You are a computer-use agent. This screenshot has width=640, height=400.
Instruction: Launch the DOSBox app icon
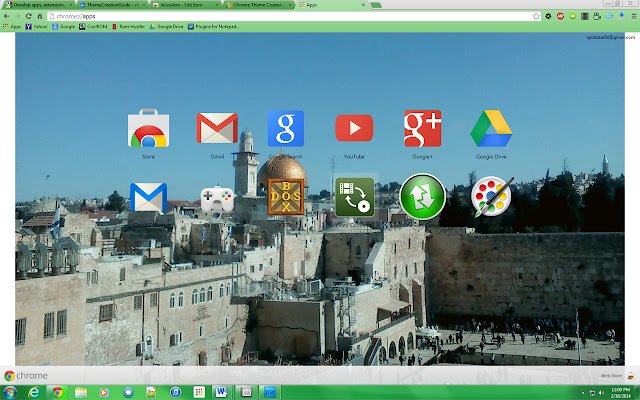pos(286,197)
